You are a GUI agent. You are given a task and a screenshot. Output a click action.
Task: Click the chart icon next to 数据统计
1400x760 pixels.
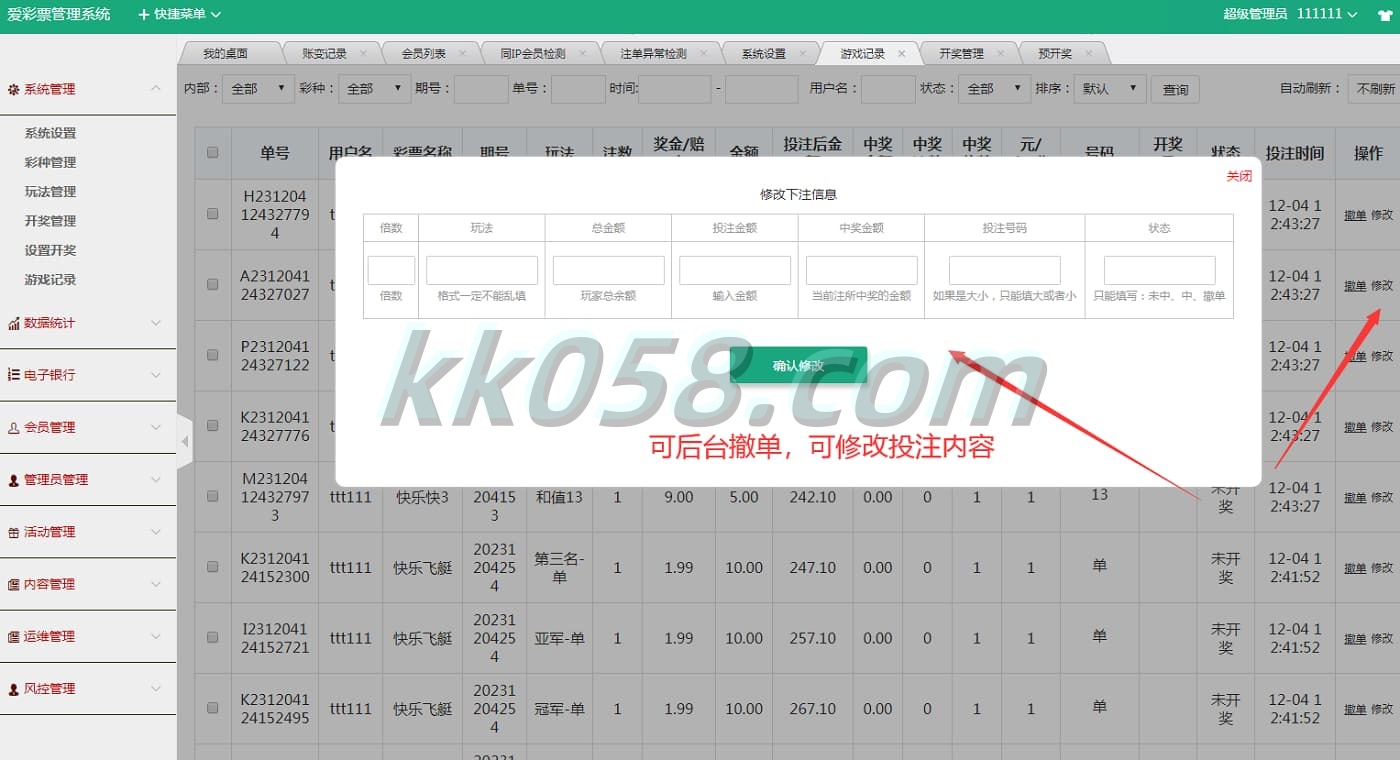(x=13, y=323)
